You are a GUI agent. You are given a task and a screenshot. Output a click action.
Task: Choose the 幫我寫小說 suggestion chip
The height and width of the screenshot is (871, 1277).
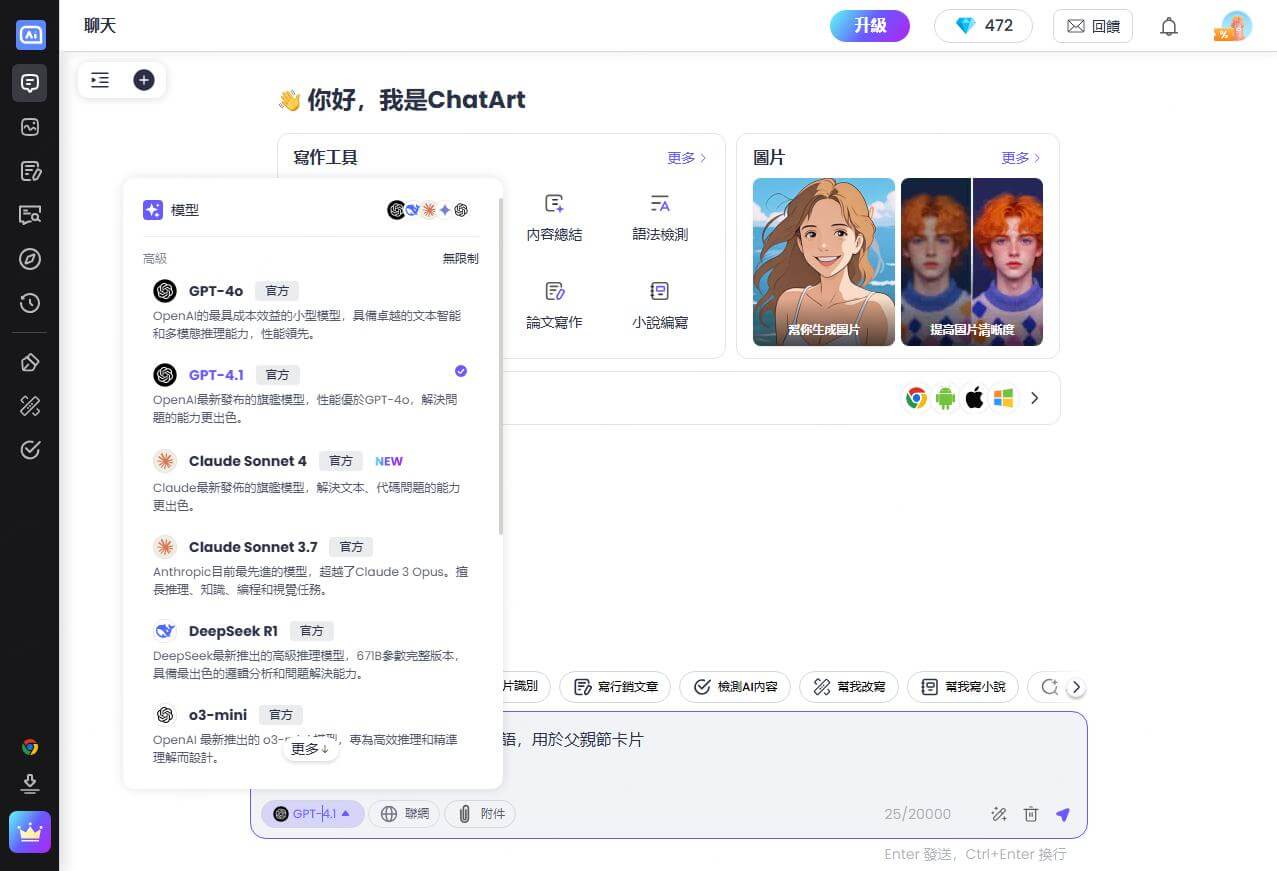pyautogui.click(x=963, y=687)
